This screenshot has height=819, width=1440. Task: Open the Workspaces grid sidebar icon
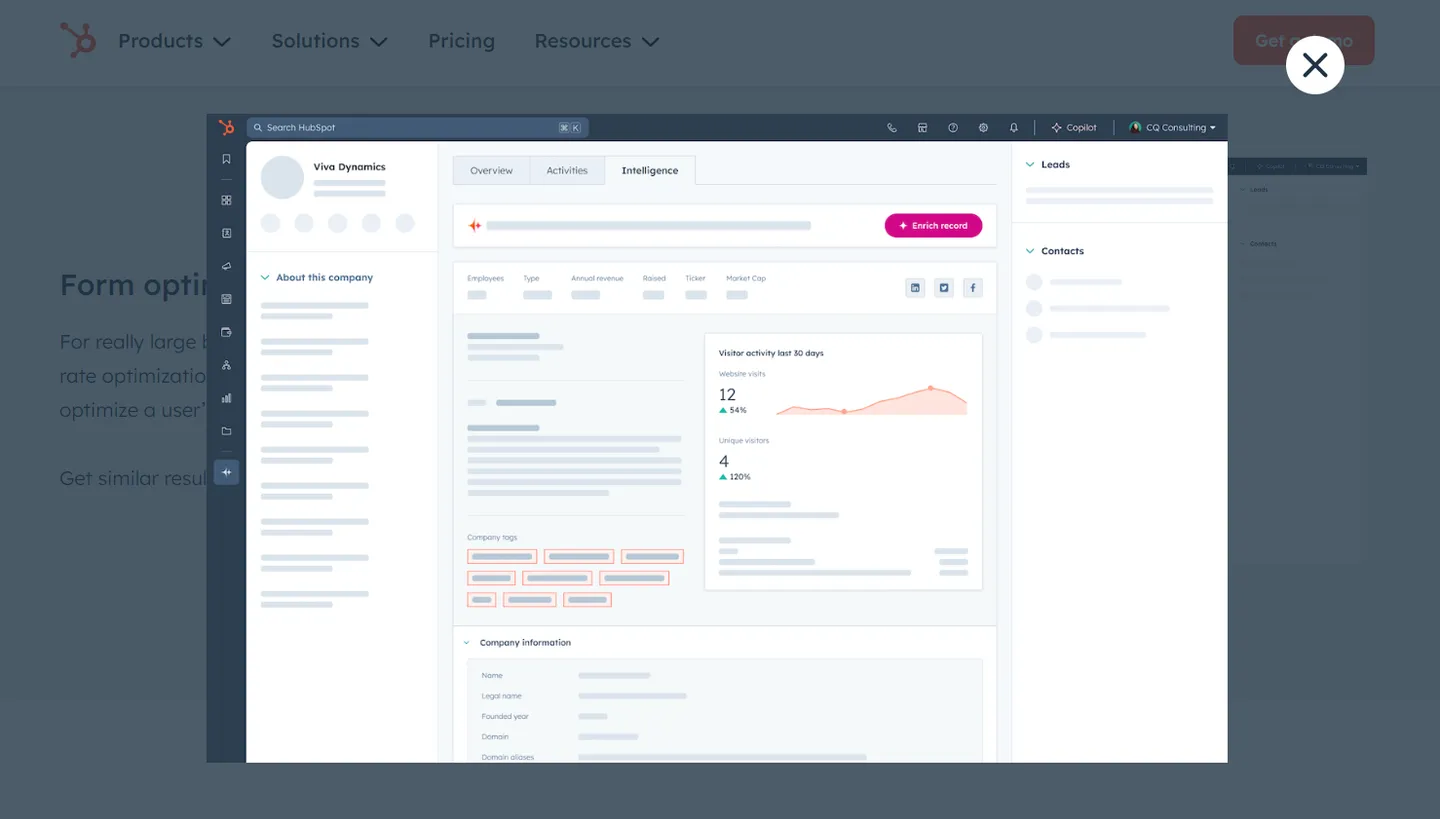(x=226, y=200)
